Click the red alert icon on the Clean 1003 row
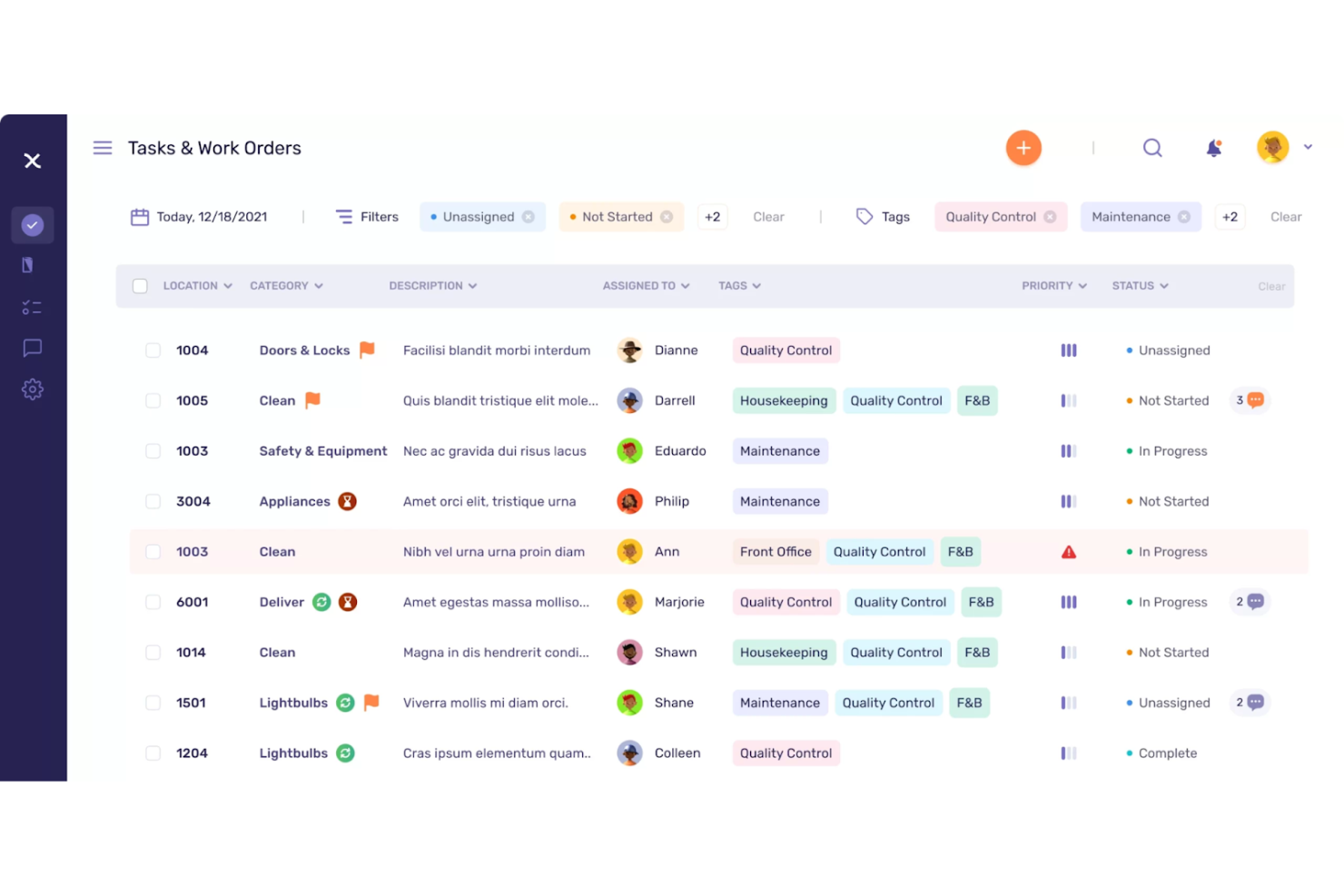The height and width of the screenshot is (896, 1344). [1069, 551]
